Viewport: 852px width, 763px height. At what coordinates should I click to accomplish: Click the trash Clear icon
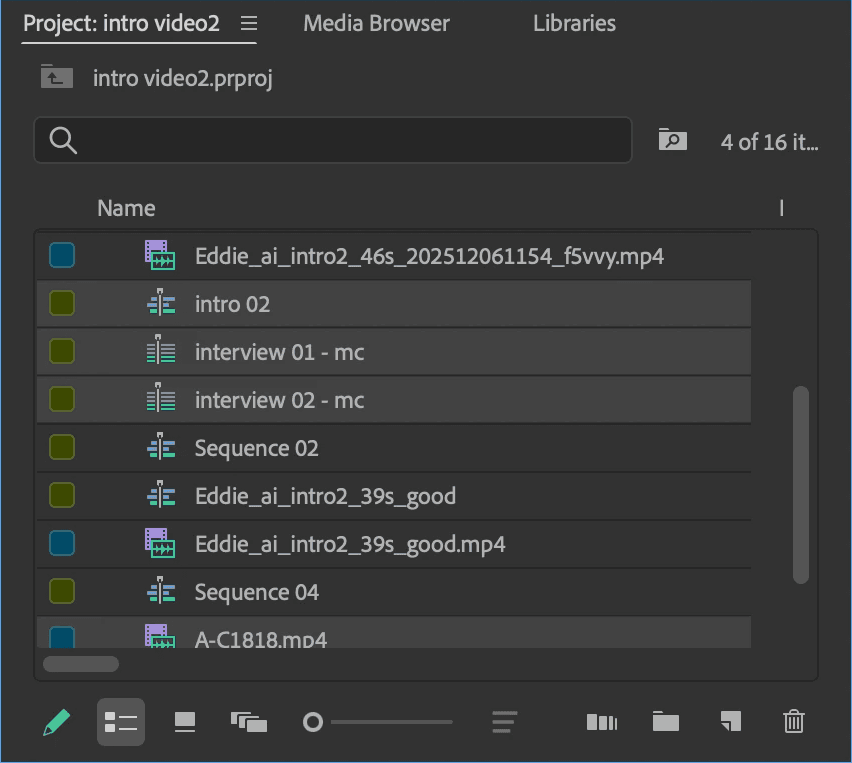tap(793, 721)
